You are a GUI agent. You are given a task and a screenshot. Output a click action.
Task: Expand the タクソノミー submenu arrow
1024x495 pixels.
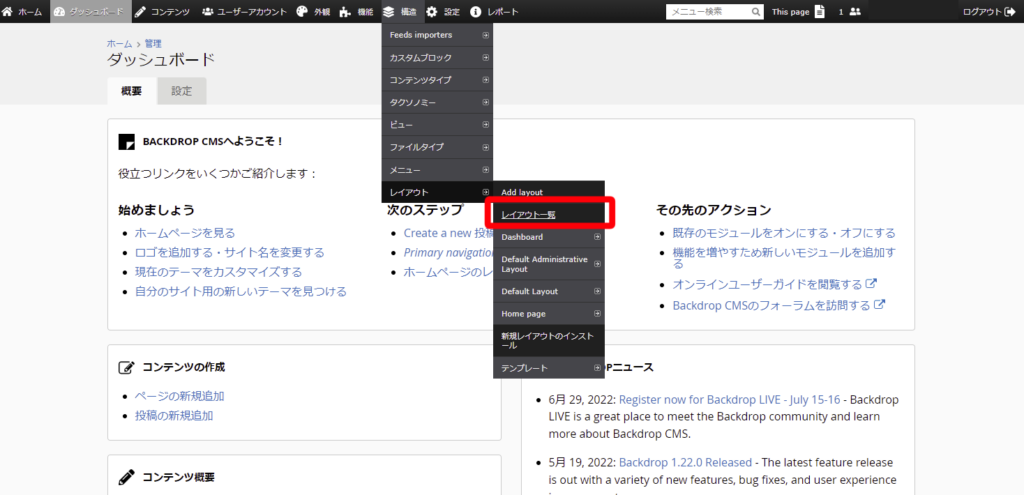point(485,103)
